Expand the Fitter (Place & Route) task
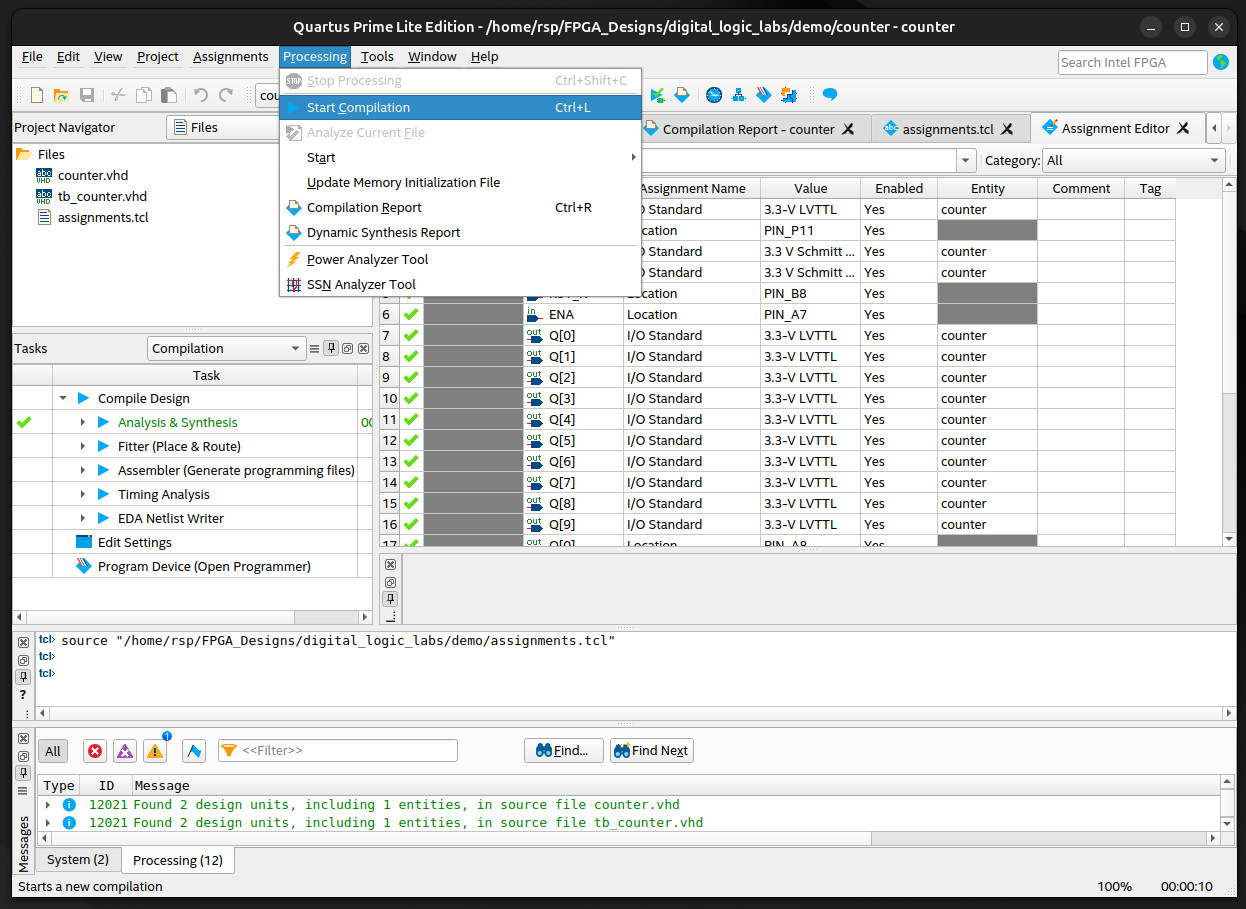Screen dimensions: 1246x909 pyautogui.click(x=83, y=447)
